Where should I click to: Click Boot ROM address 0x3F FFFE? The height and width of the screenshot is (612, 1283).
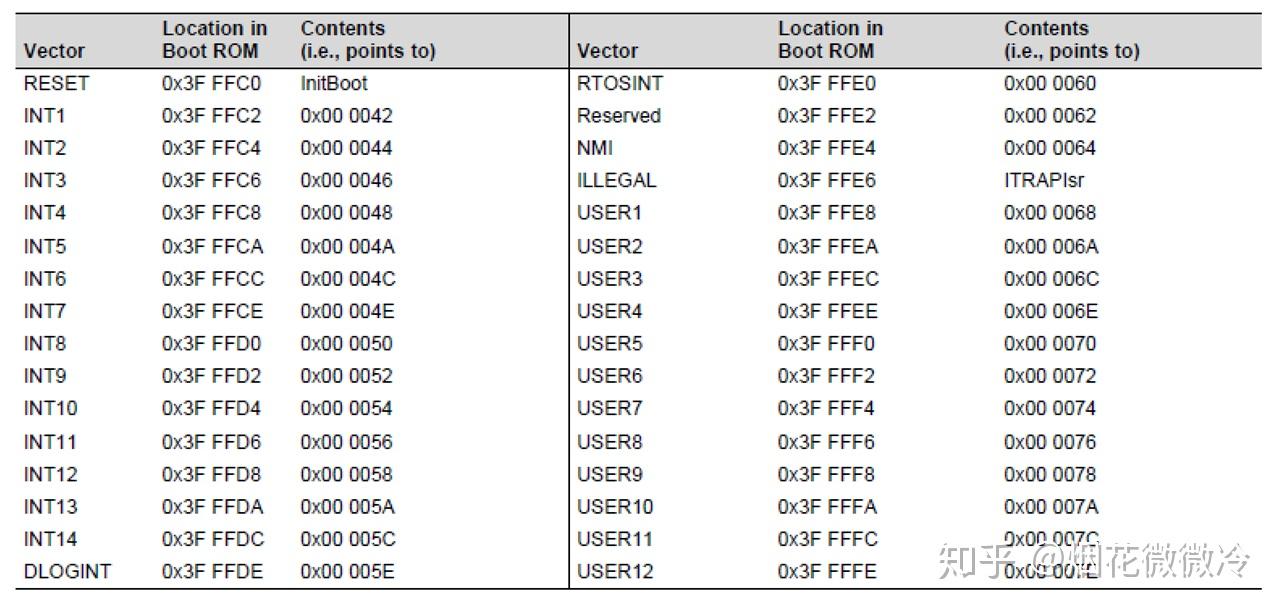tap(826, 571)
